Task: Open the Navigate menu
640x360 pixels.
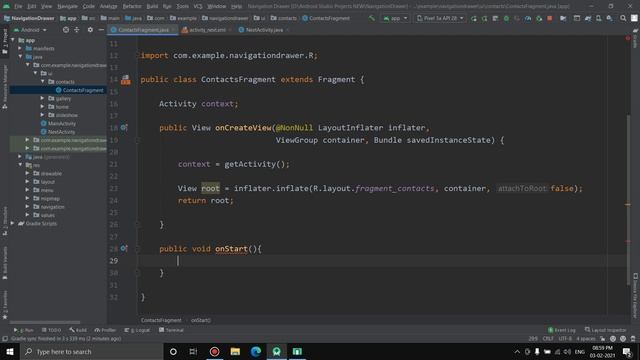Action: (x=67, y=6)
